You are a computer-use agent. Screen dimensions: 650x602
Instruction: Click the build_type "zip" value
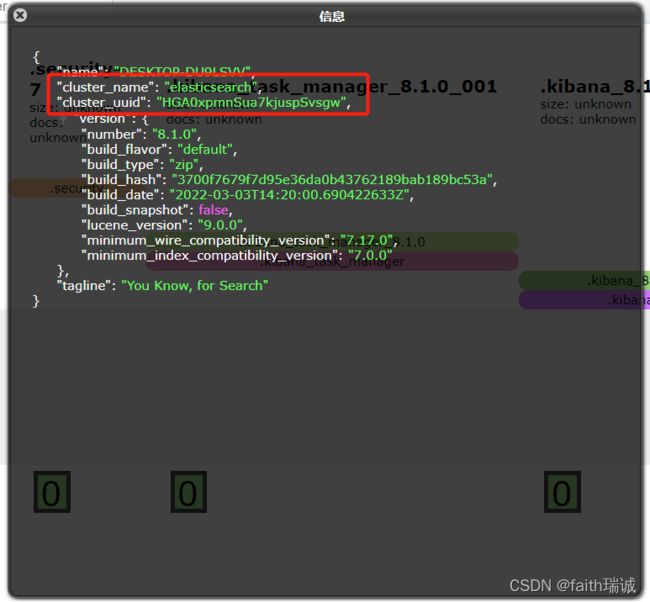click(184, 165)
